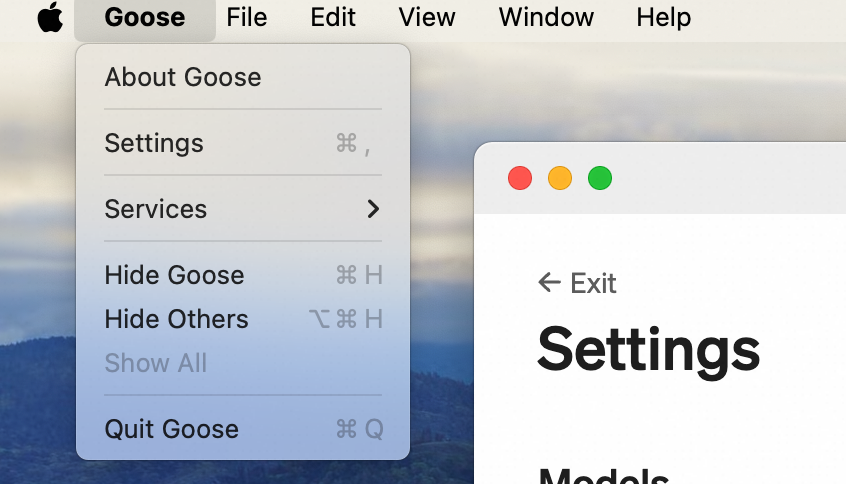Open the Edit menu
This screenshot has width=846, height=484.
333,17
